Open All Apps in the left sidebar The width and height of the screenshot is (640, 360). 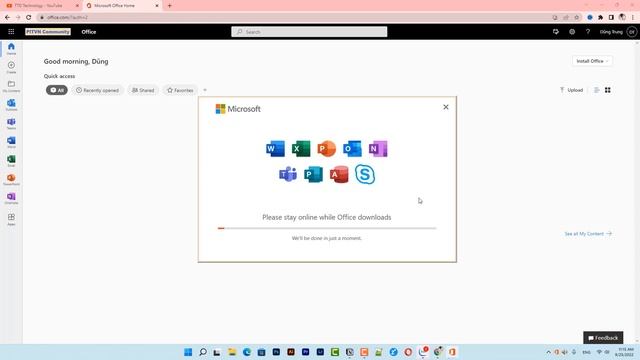click(x=11, y=219)
